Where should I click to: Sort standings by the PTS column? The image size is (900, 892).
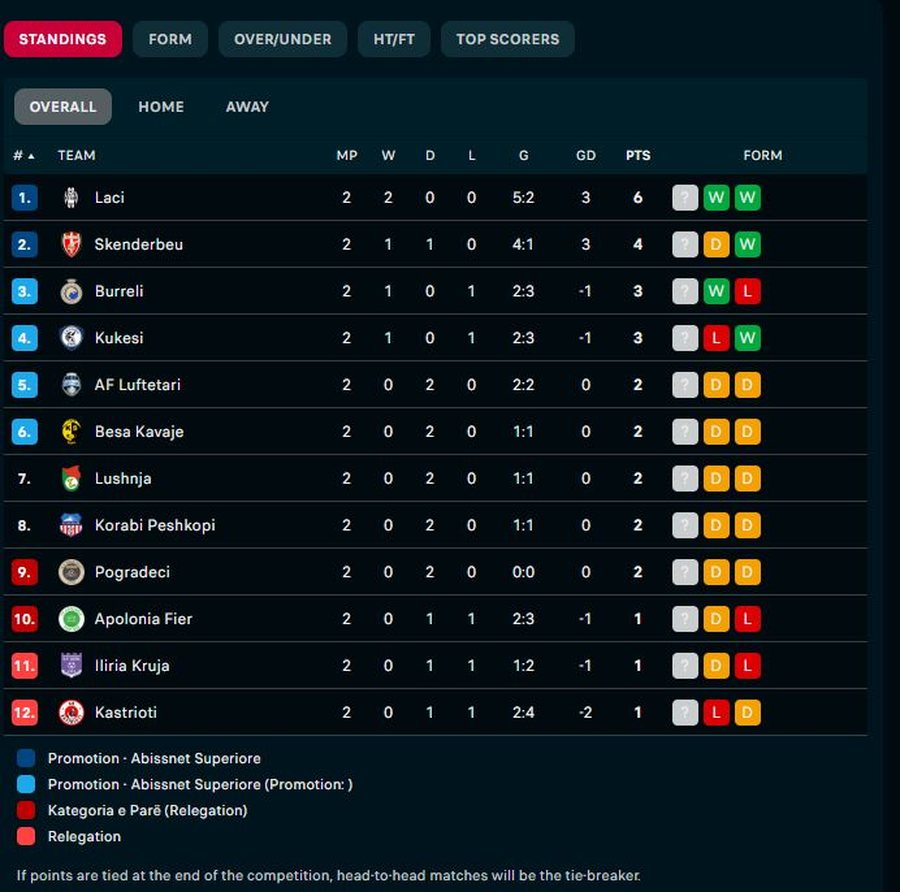(x=638, y=156)
